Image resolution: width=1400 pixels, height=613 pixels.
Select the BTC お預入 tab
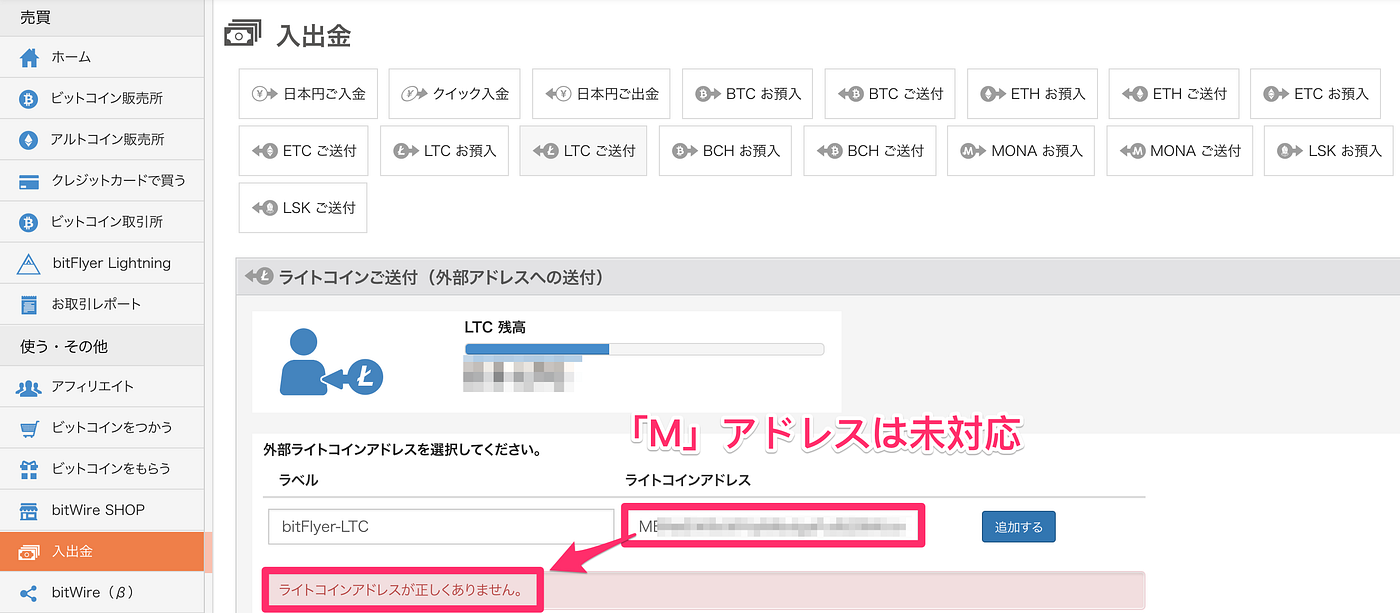[748, 94]
